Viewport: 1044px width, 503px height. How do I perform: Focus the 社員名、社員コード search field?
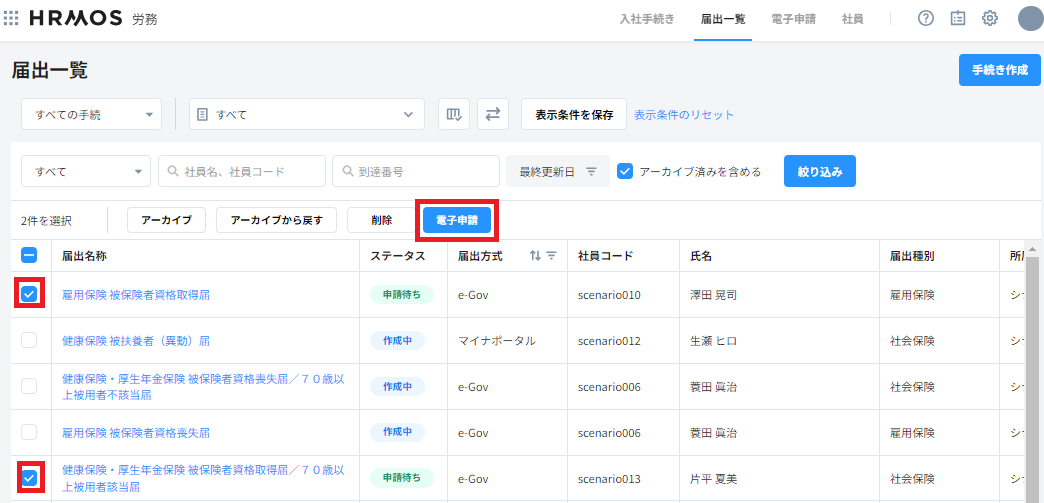click(x=242, y=171)
